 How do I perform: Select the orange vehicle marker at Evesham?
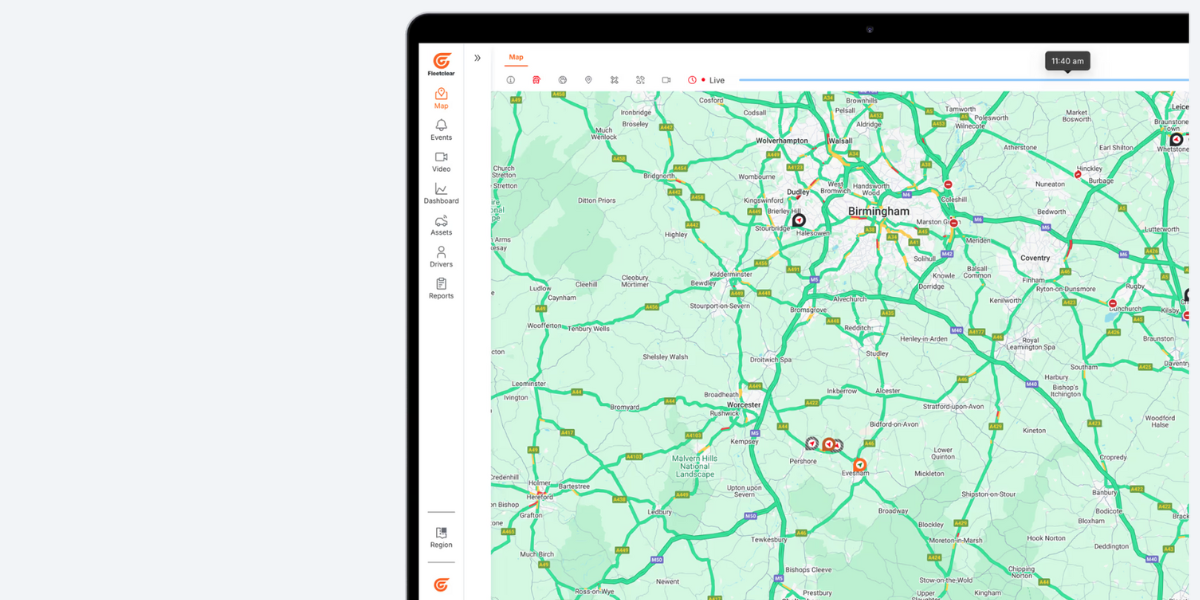(x=859, y=464)
